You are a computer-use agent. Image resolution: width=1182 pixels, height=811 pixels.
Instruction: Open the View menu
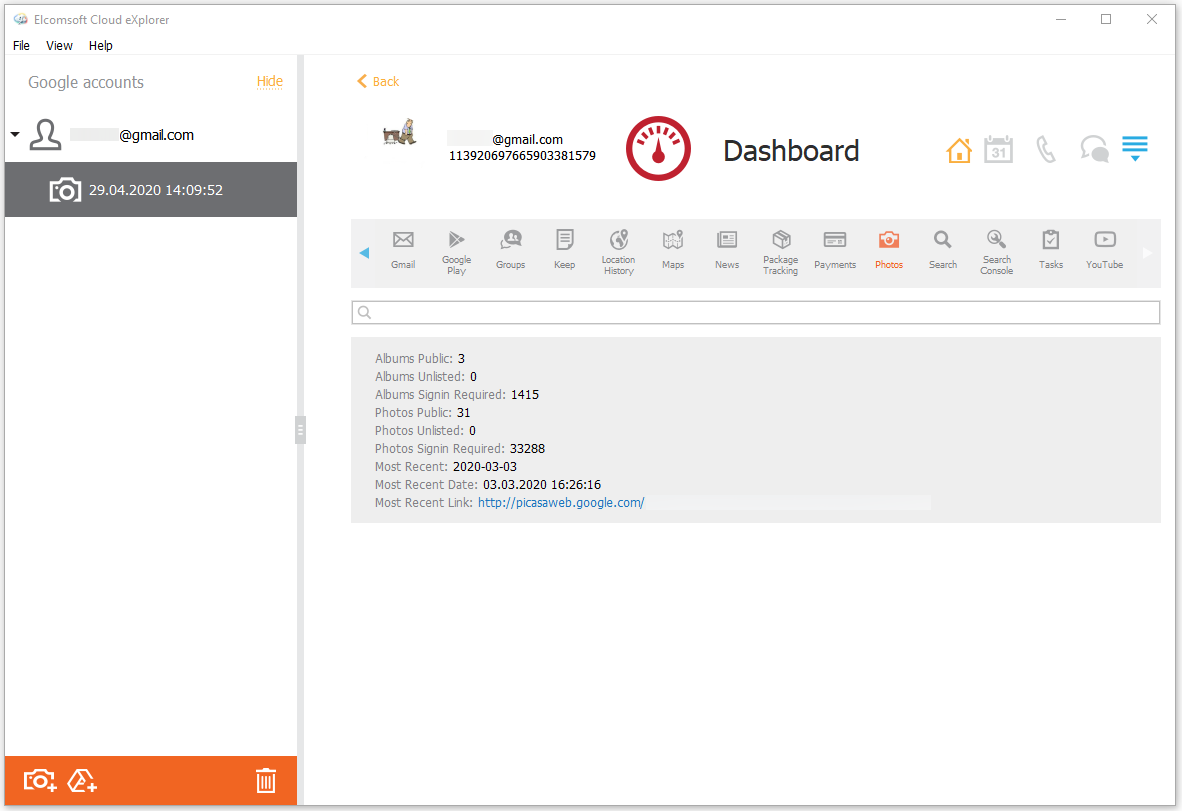(59, 45)
